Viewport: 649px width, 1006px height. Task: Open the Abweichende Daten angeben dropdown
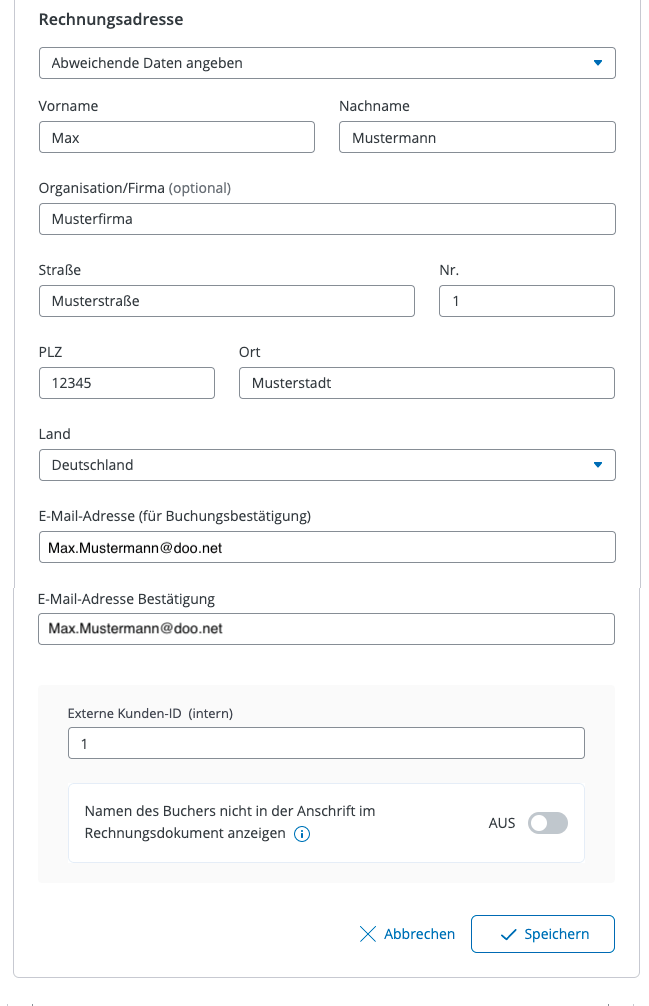pyautogui.click(x=326, y=63)
